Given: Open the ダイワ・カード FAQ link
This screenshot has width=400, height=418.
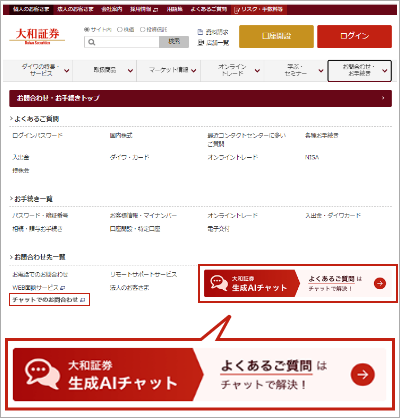Looking at the screenshot, I should pos(130,157).
